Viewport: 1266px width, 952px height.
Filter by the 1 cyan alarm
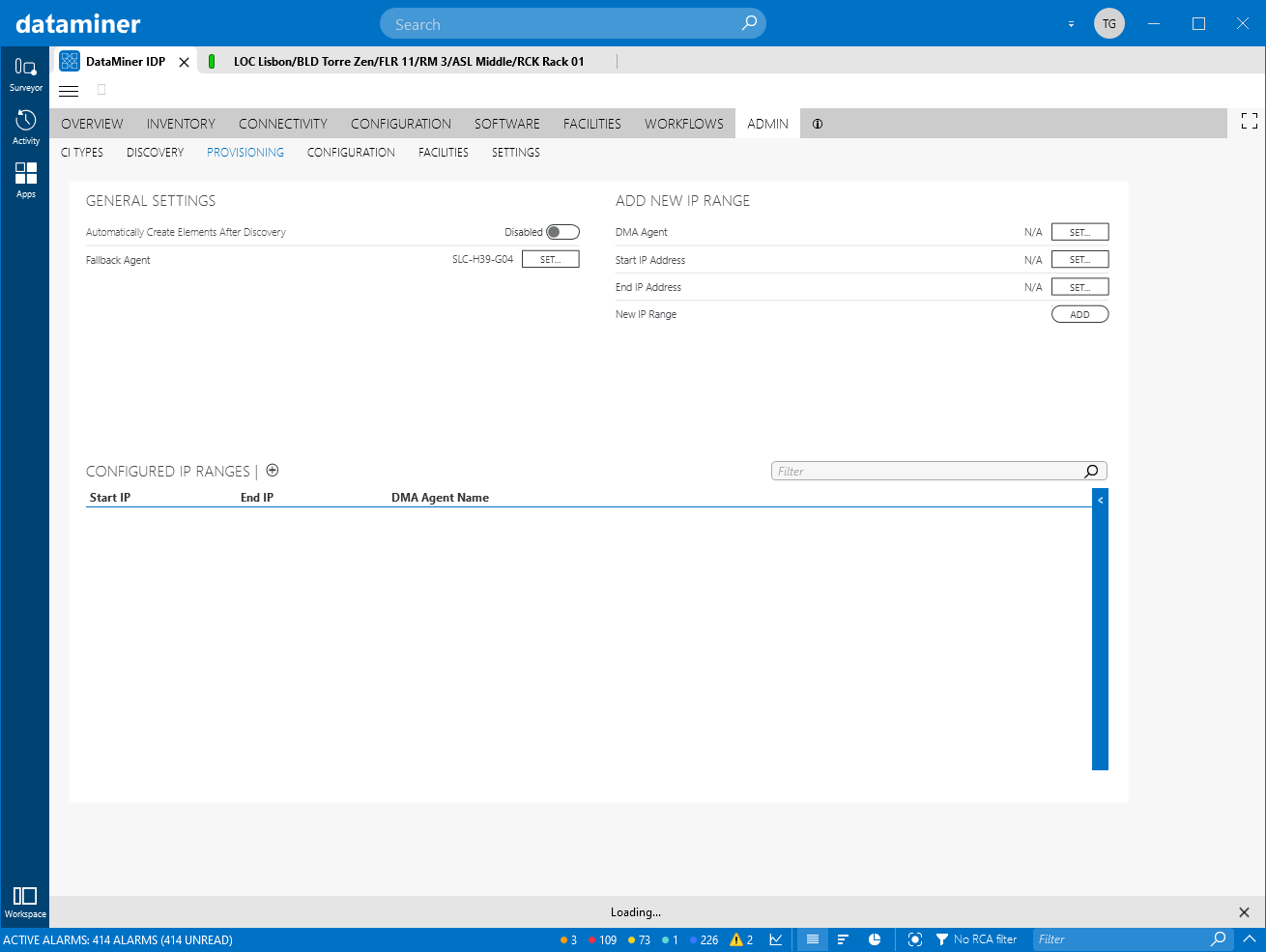670,939
